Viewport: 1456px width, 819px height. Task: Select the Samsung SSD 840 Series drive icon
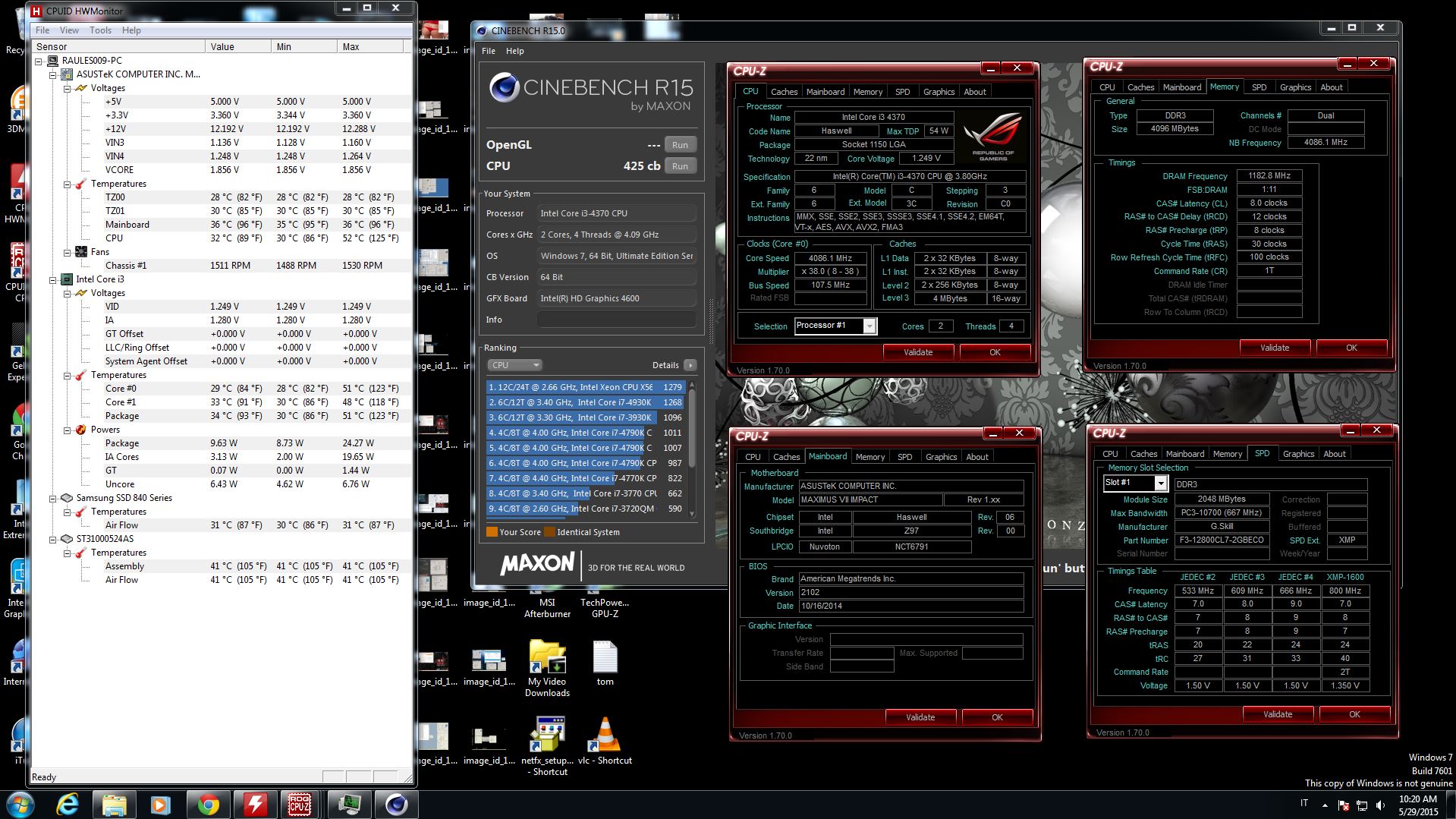(x=67, y=498)
